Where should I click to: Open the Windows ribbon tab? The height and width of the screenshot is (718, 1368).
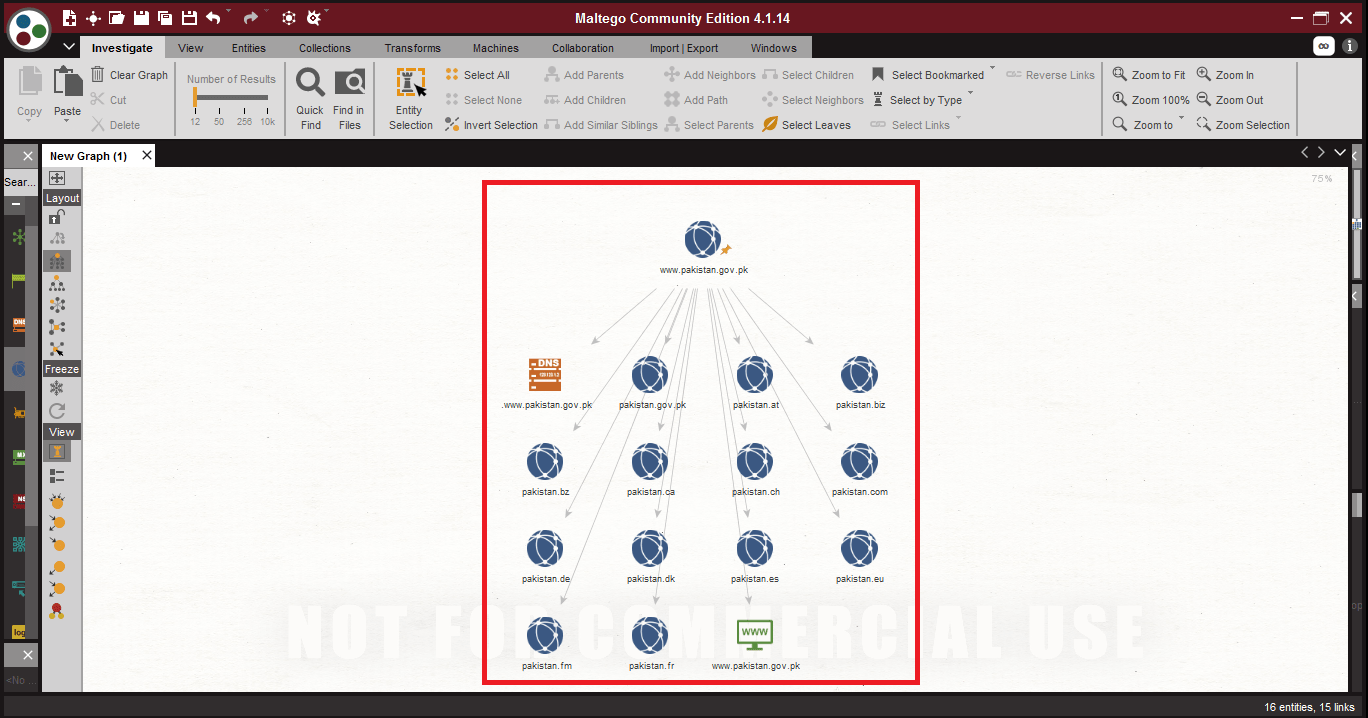pos(774,48)
